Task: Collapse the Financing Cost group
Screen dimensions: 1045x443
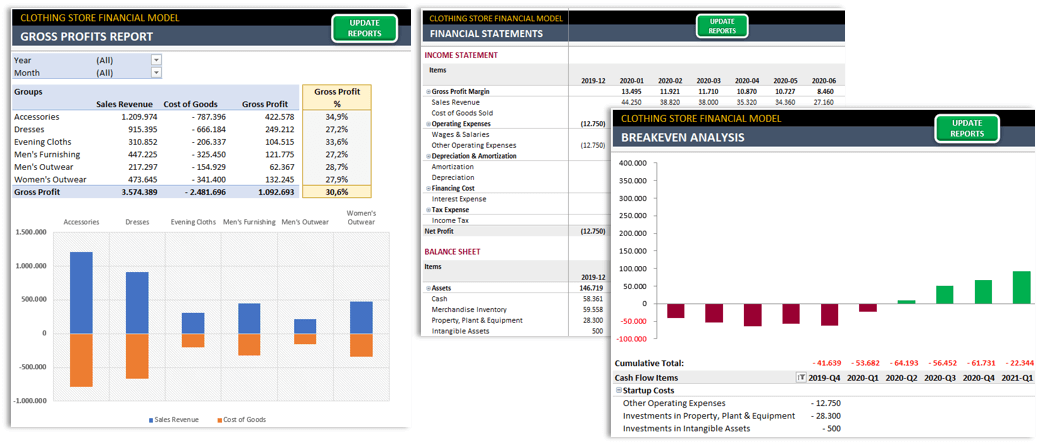Action: [428, 188]
